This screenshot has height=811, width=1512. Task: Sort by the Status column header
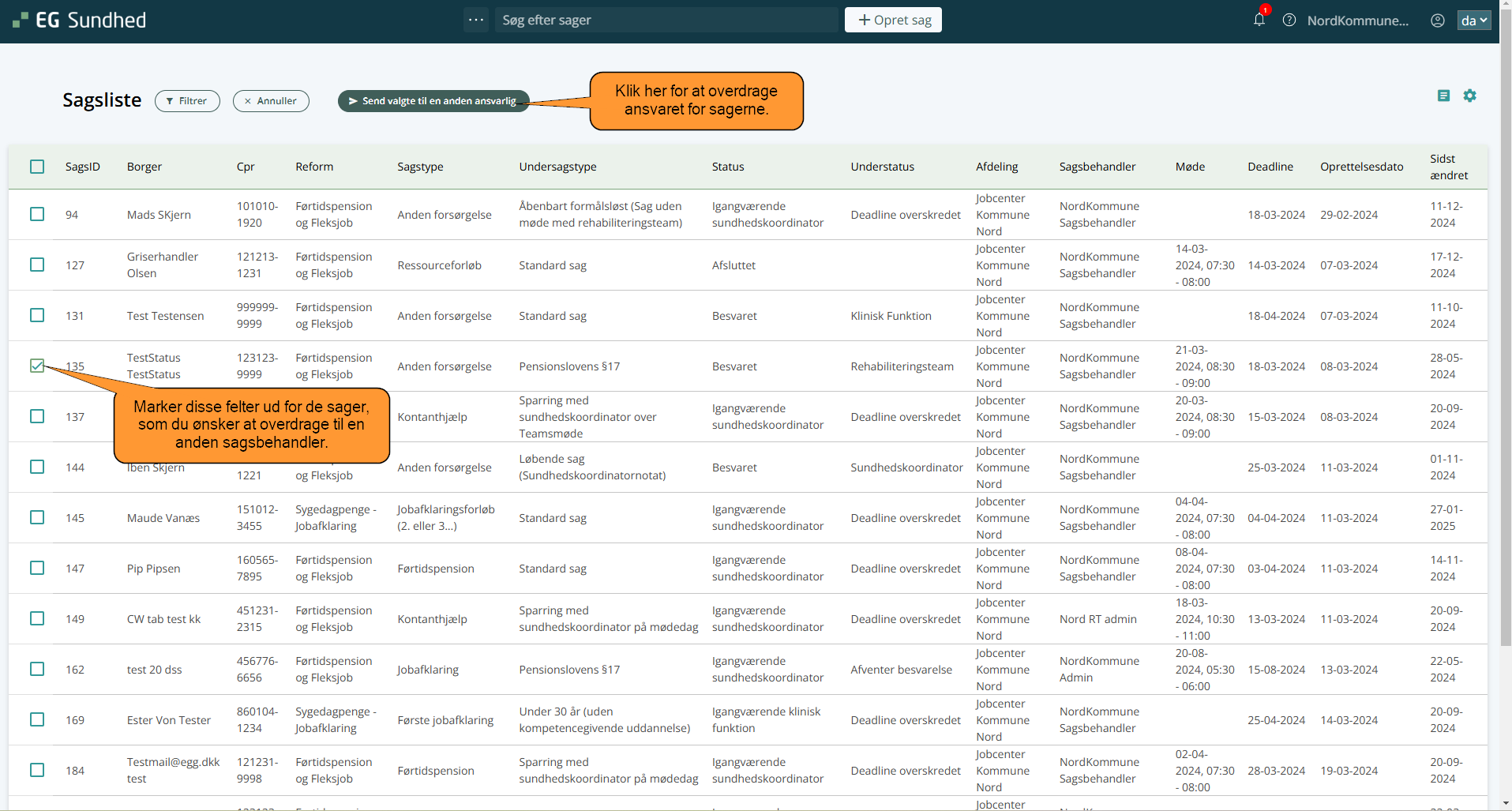click(x=727, y=167)
